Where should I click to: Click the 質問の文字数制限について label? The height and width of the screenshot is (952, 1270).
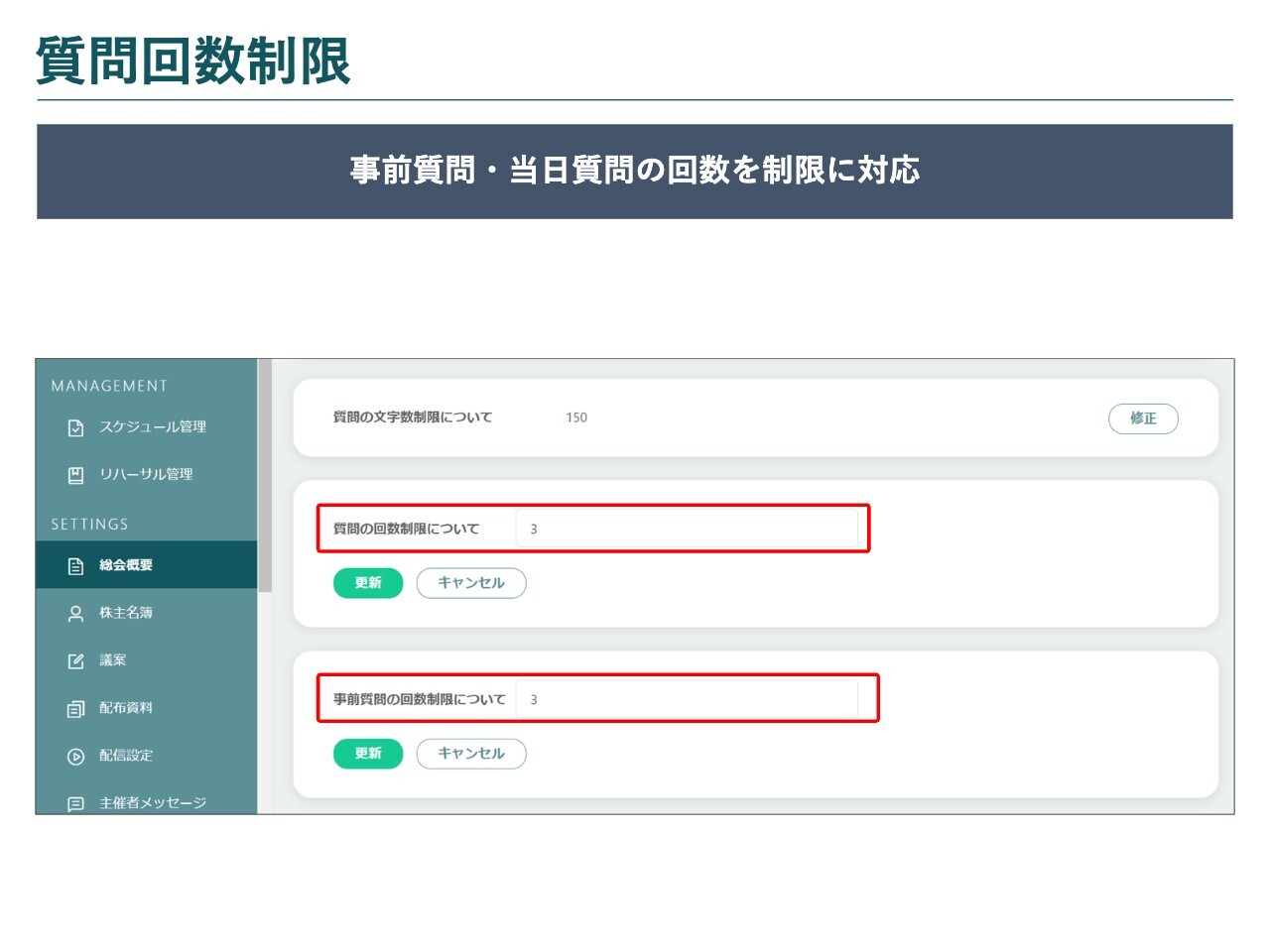[x=413, y=417]
